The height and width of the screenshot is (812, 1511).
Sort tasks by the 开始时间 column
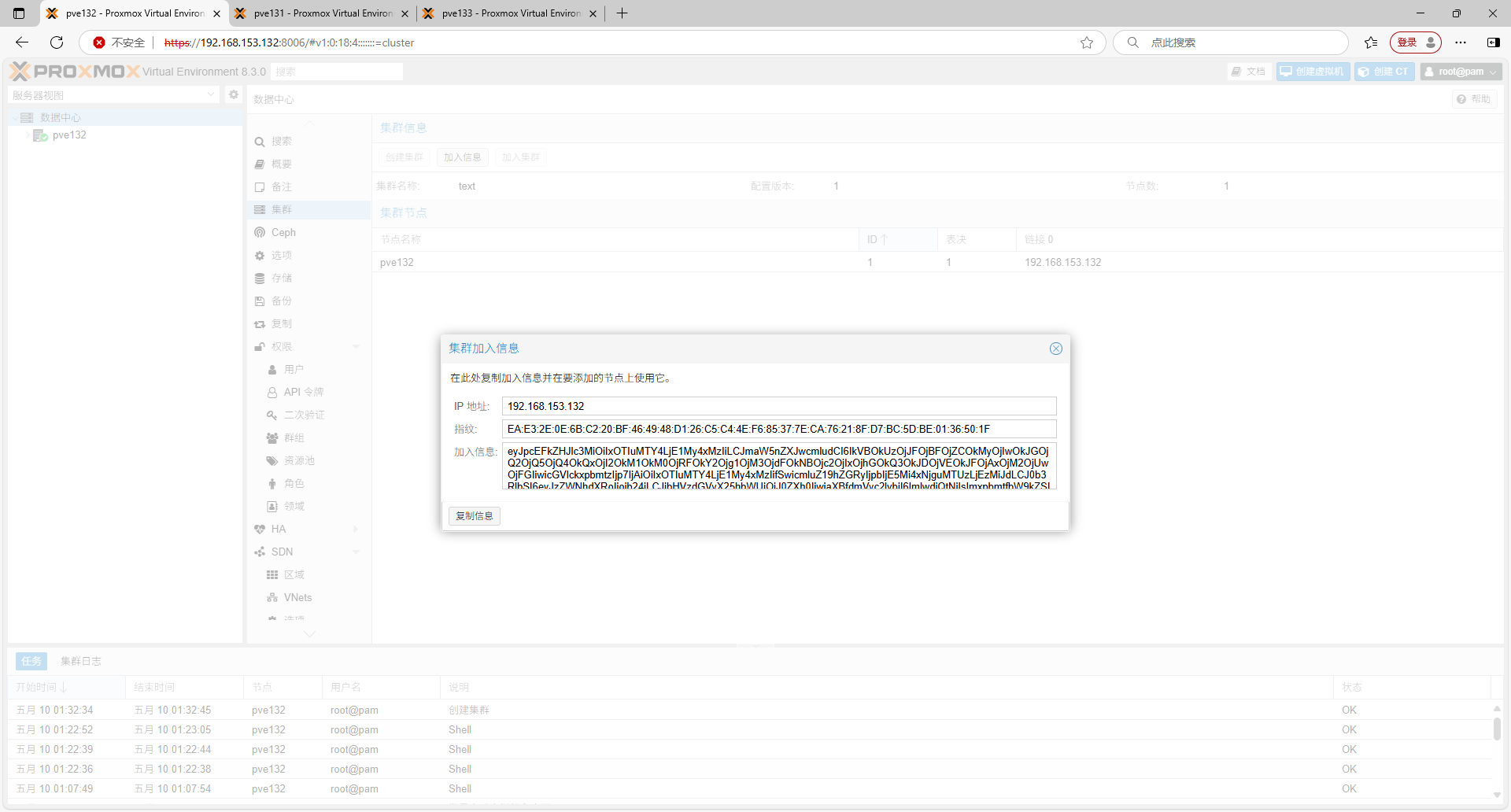[66, 688]
